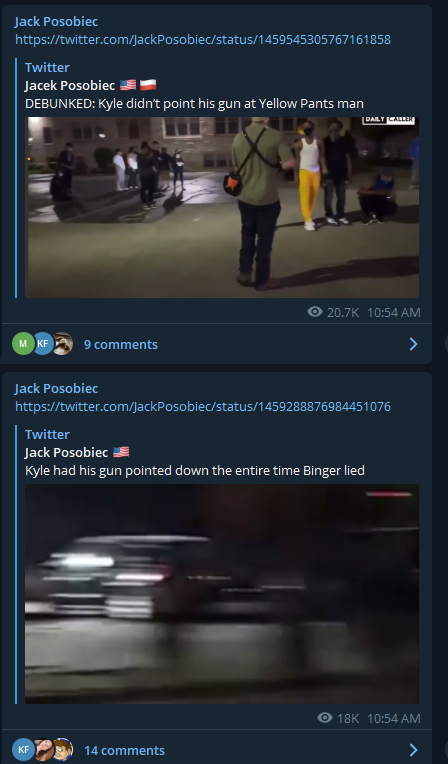Click eye views icon next to 18K
The image size is (448, 764).
pos(325,718)
